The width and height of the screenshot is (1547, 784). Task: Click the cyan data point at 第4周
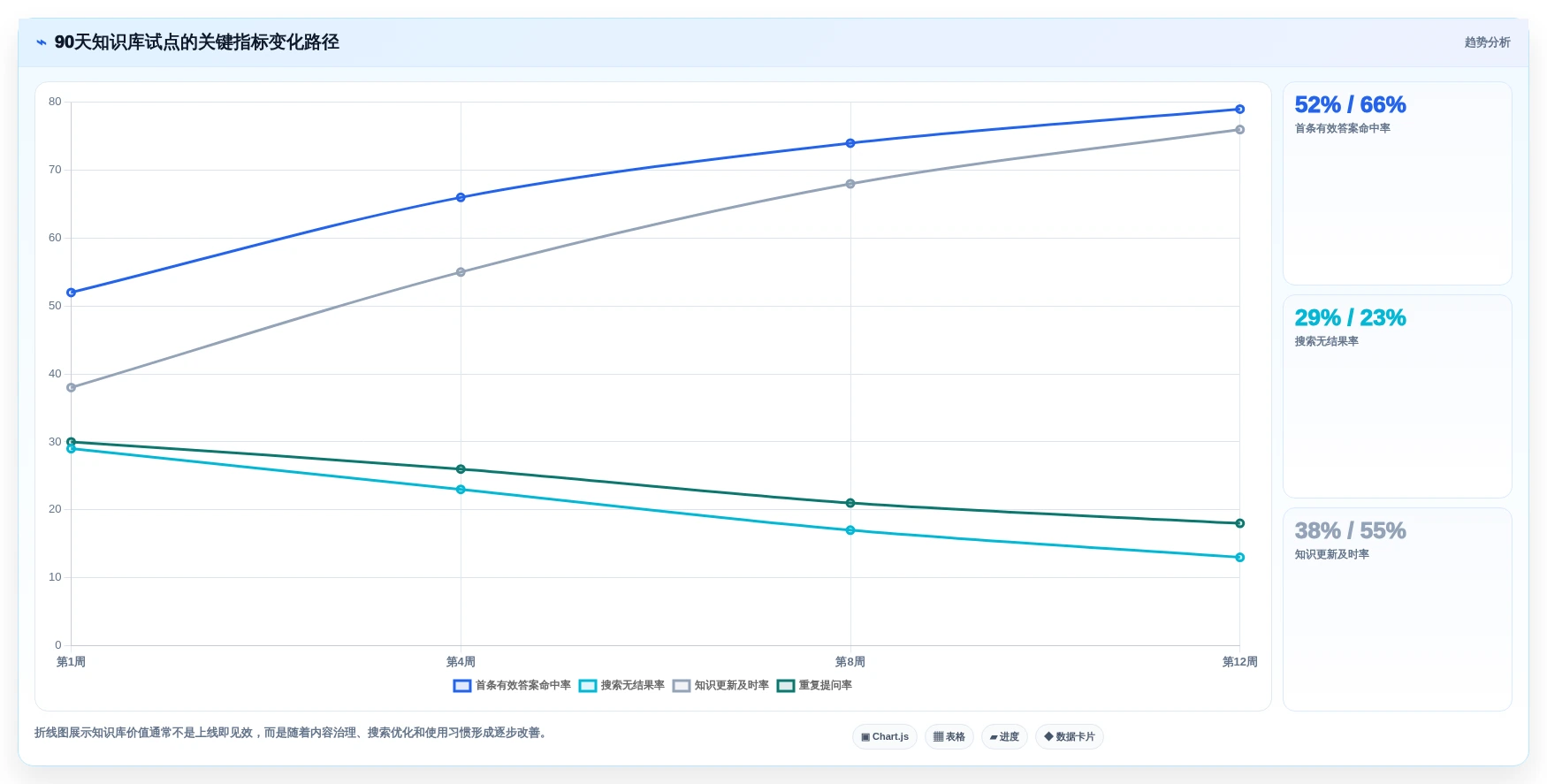click(x=461, y=490)
